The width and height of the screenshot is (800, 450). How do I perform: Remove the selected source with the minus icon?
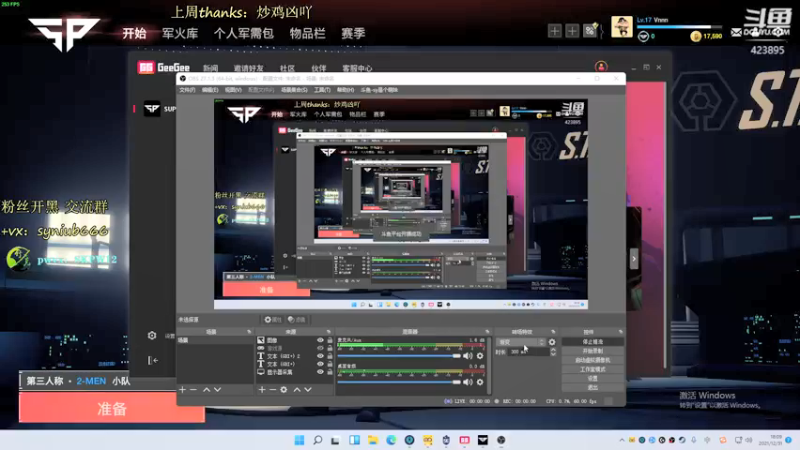tap(272, 389)
